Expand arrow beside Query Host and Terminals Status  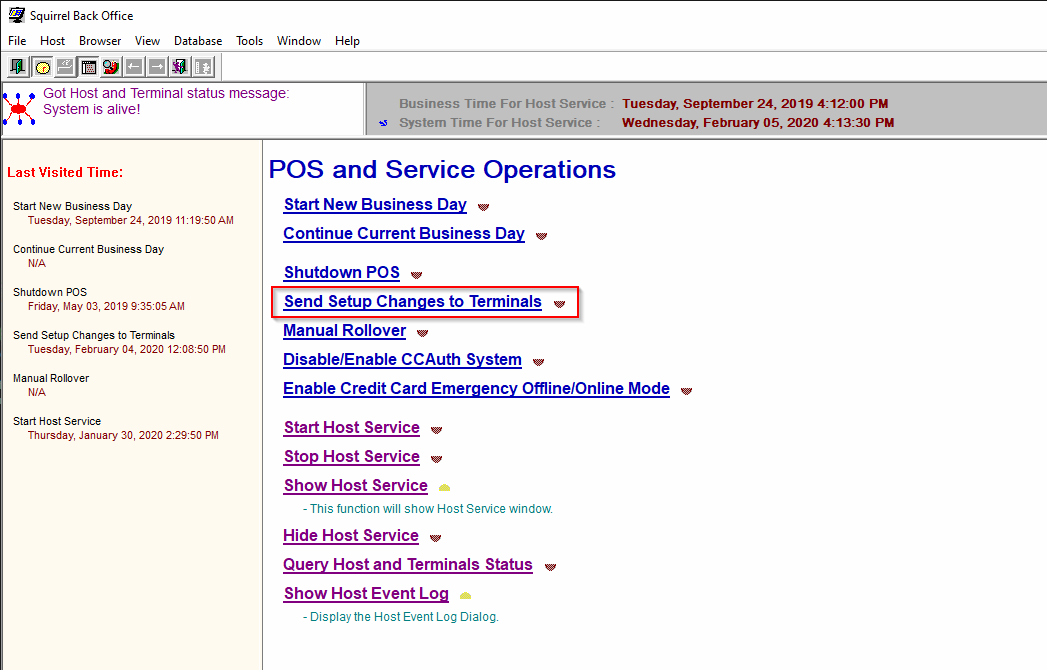[x=550, y=567]
